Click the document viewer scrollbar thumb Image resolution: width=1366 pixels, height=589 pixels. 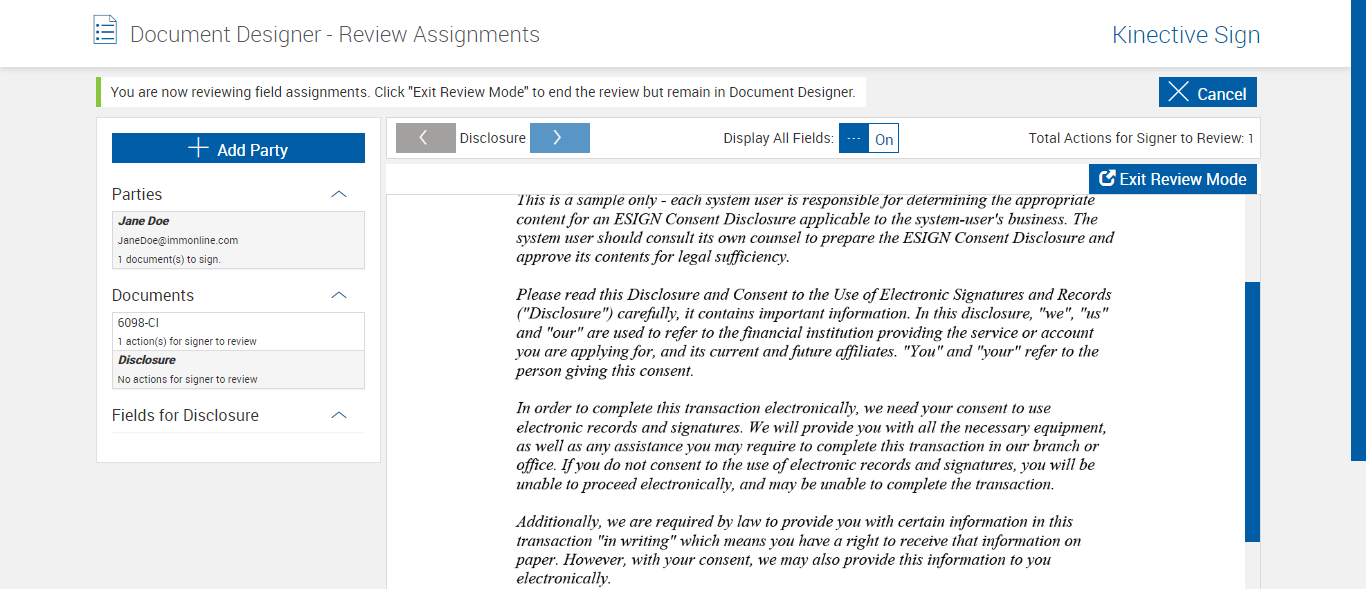pyautogui.click(x=1252, y=410)
